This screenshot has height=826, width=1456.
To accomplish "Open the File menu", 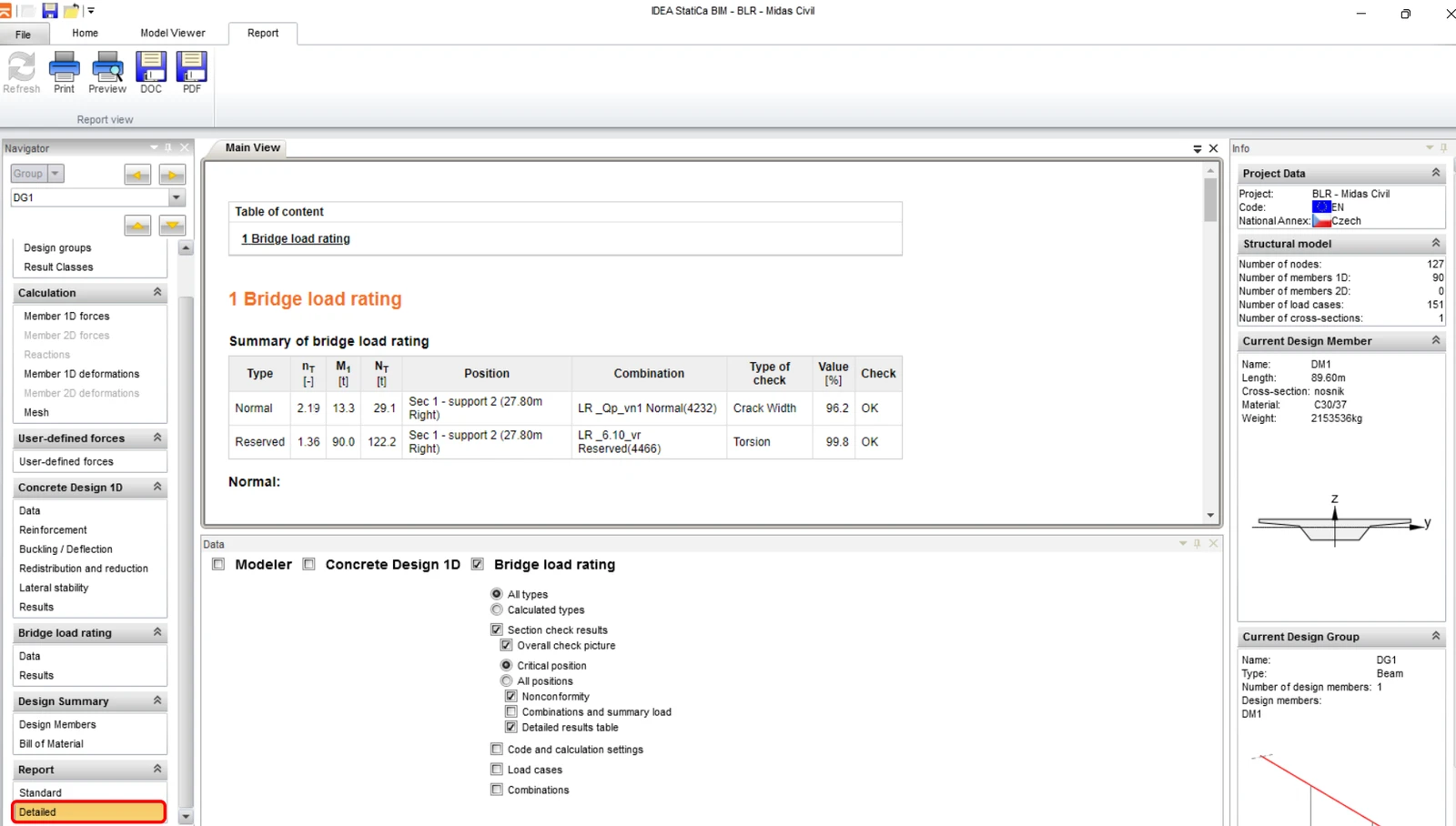I will pos(23,35).
